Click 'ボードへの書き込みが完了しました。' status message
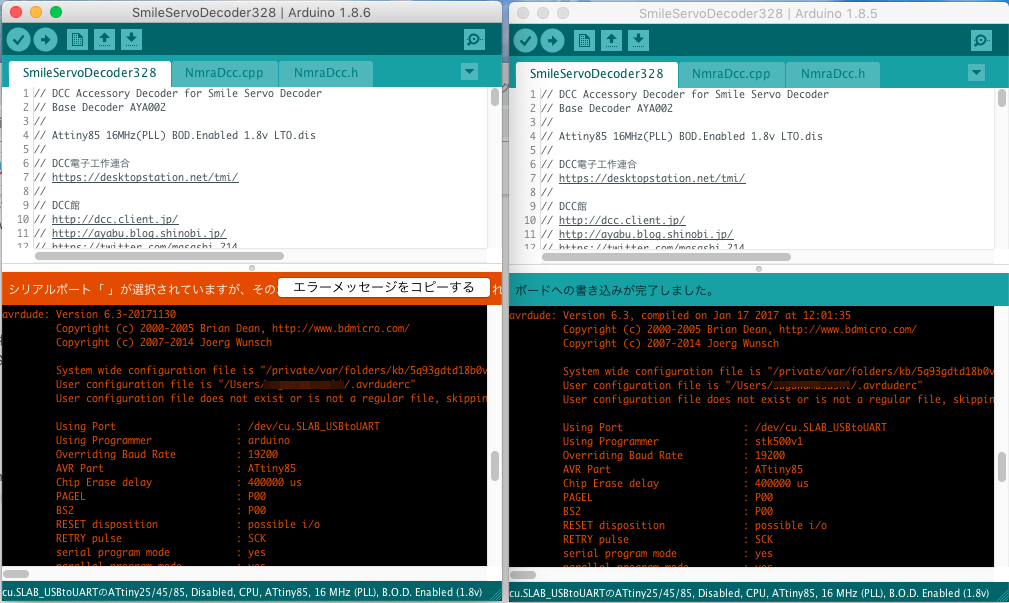1009x603 pixels. tap(615, 291)
